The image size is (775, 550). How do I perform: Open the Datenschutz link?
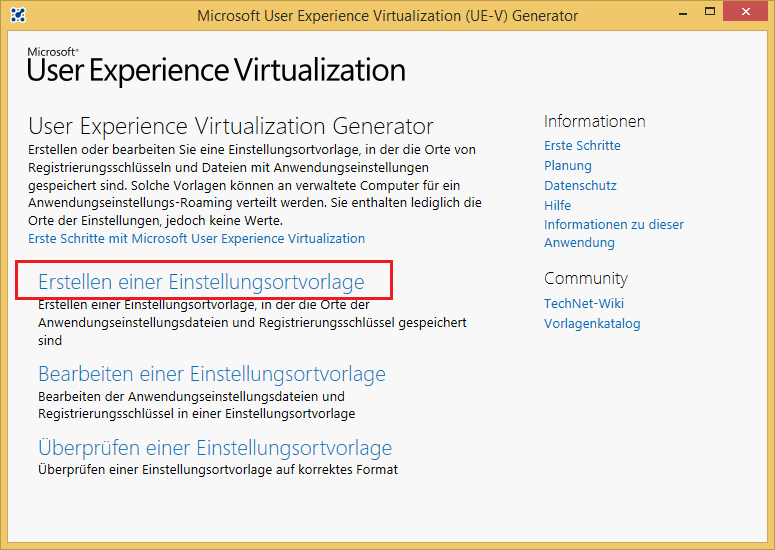(580, 185)
